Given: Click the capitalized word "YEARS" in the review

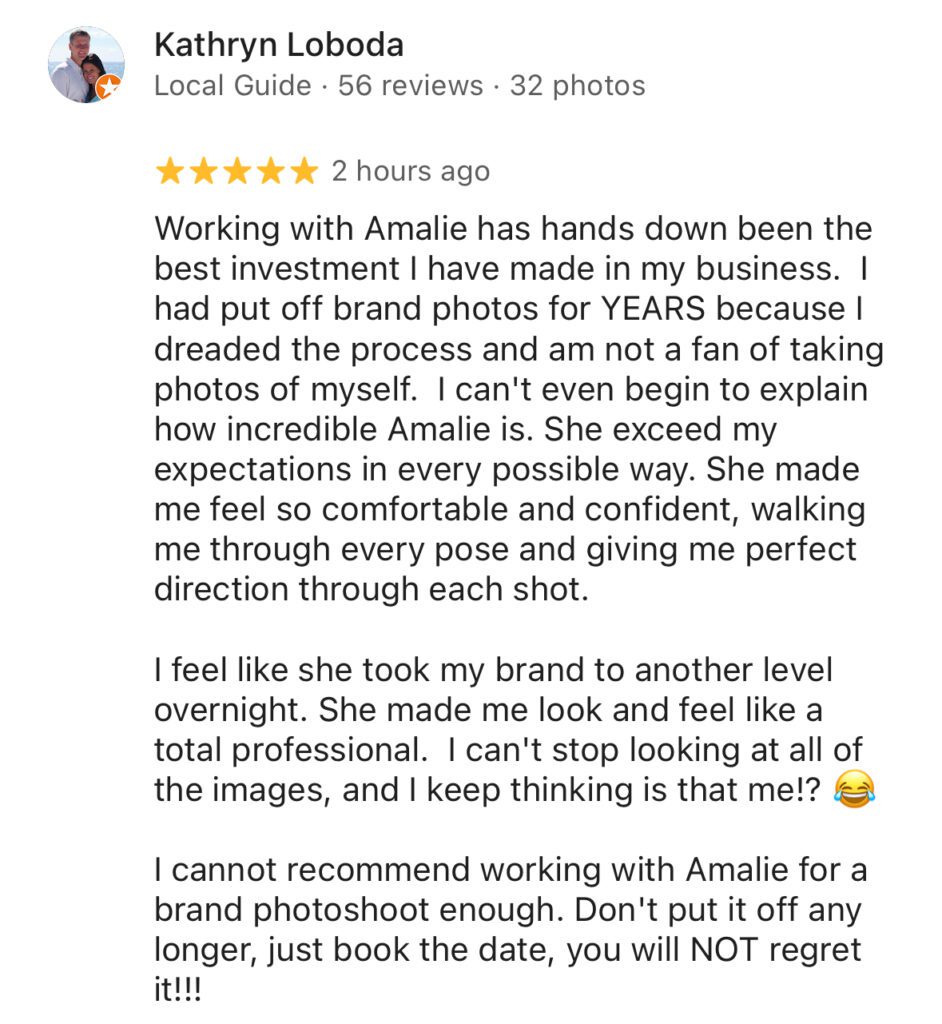Looking at the screenshot, I should click(x=653, y=309).
